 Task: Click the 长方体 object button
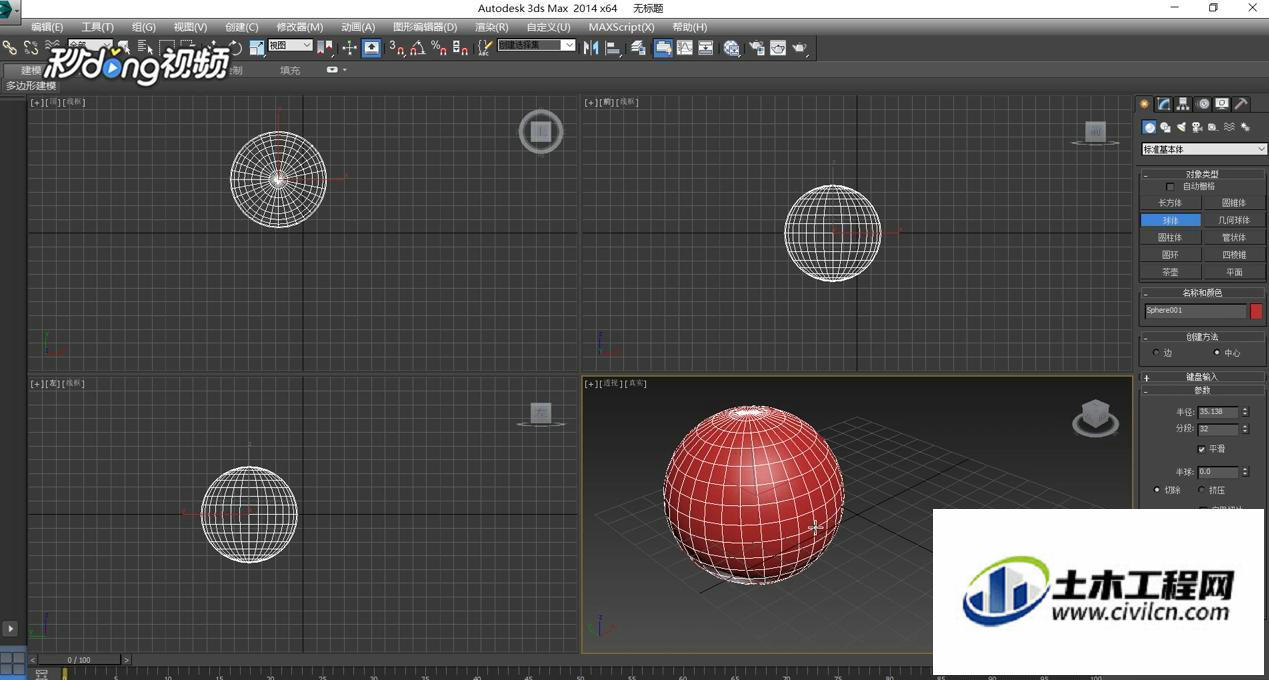(x=1170, y=203)
